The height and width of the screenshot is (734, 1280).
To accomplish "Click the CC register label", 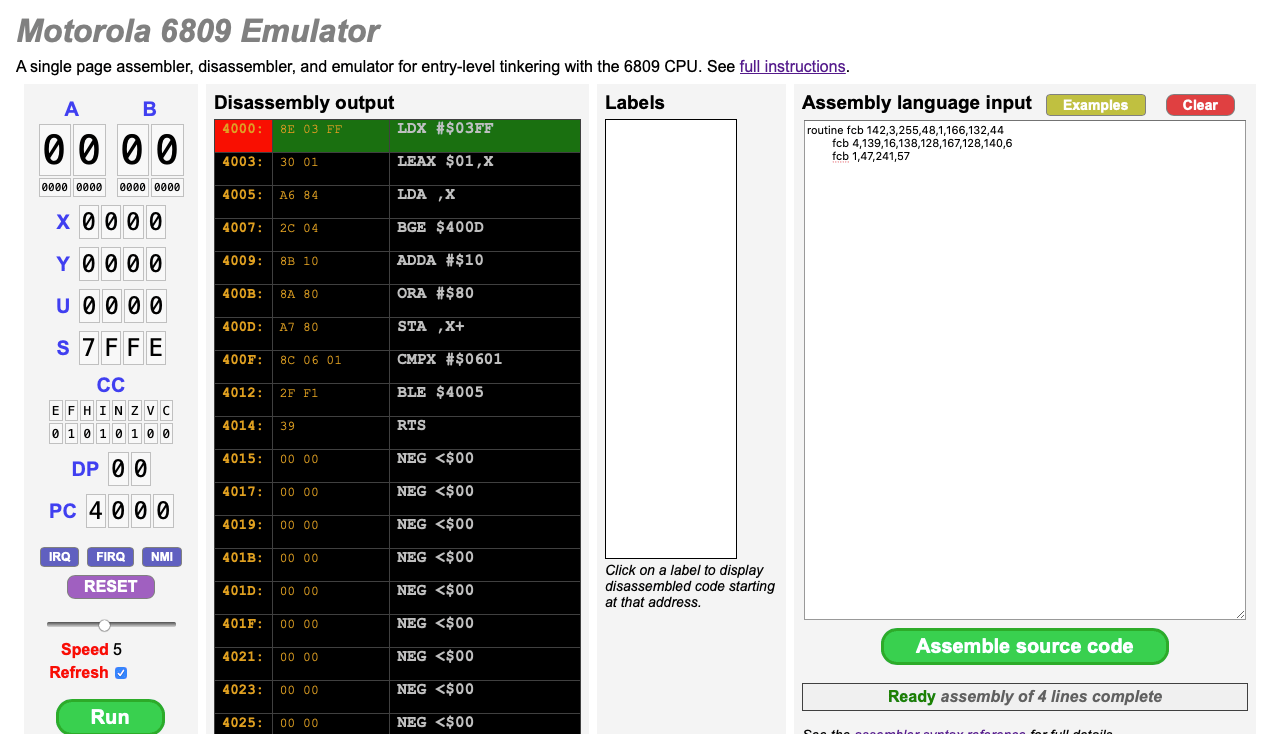I will (111, 385).
